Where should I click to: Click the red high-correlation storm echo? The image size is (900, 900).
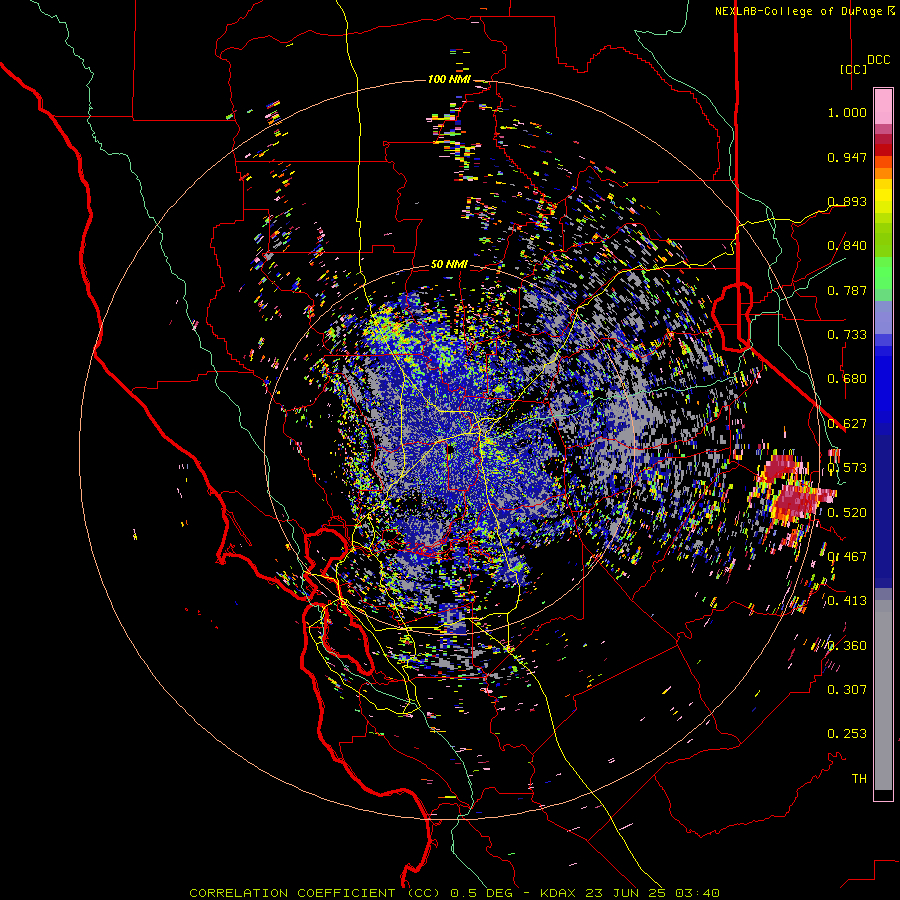tap(795, 499)
